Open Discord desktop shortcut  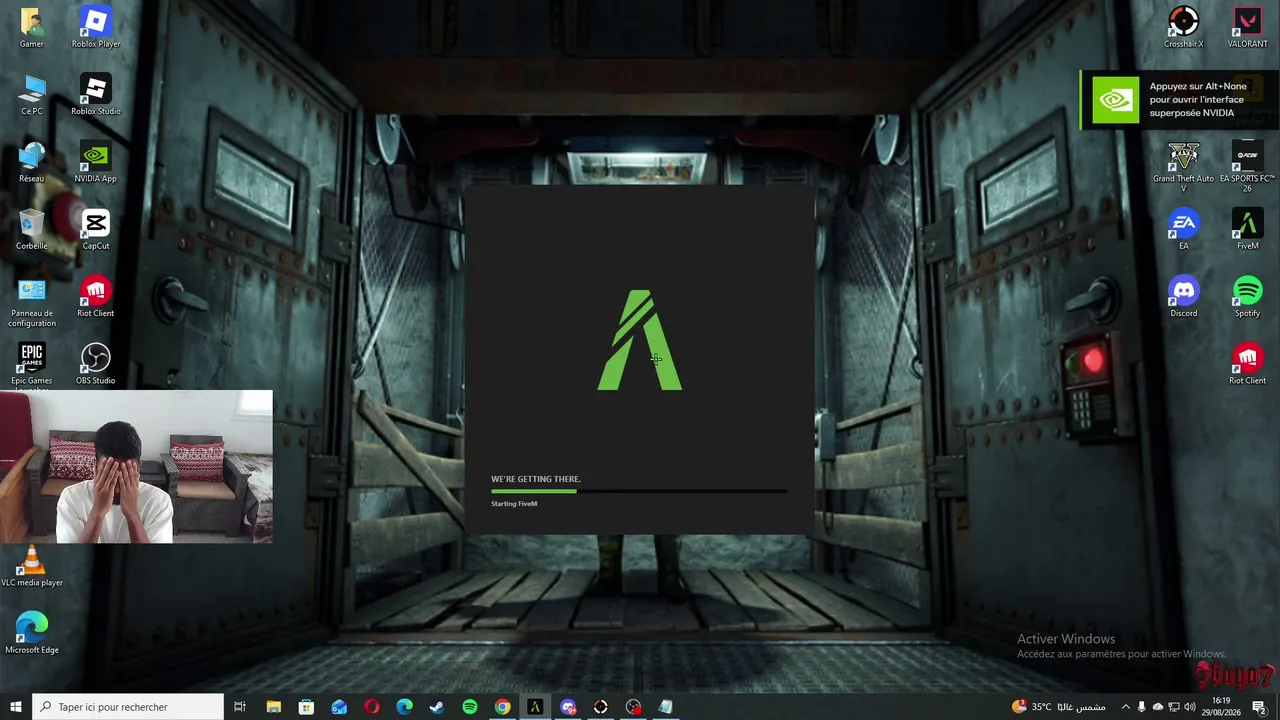pyautogui.click(x=1184, y=296)
